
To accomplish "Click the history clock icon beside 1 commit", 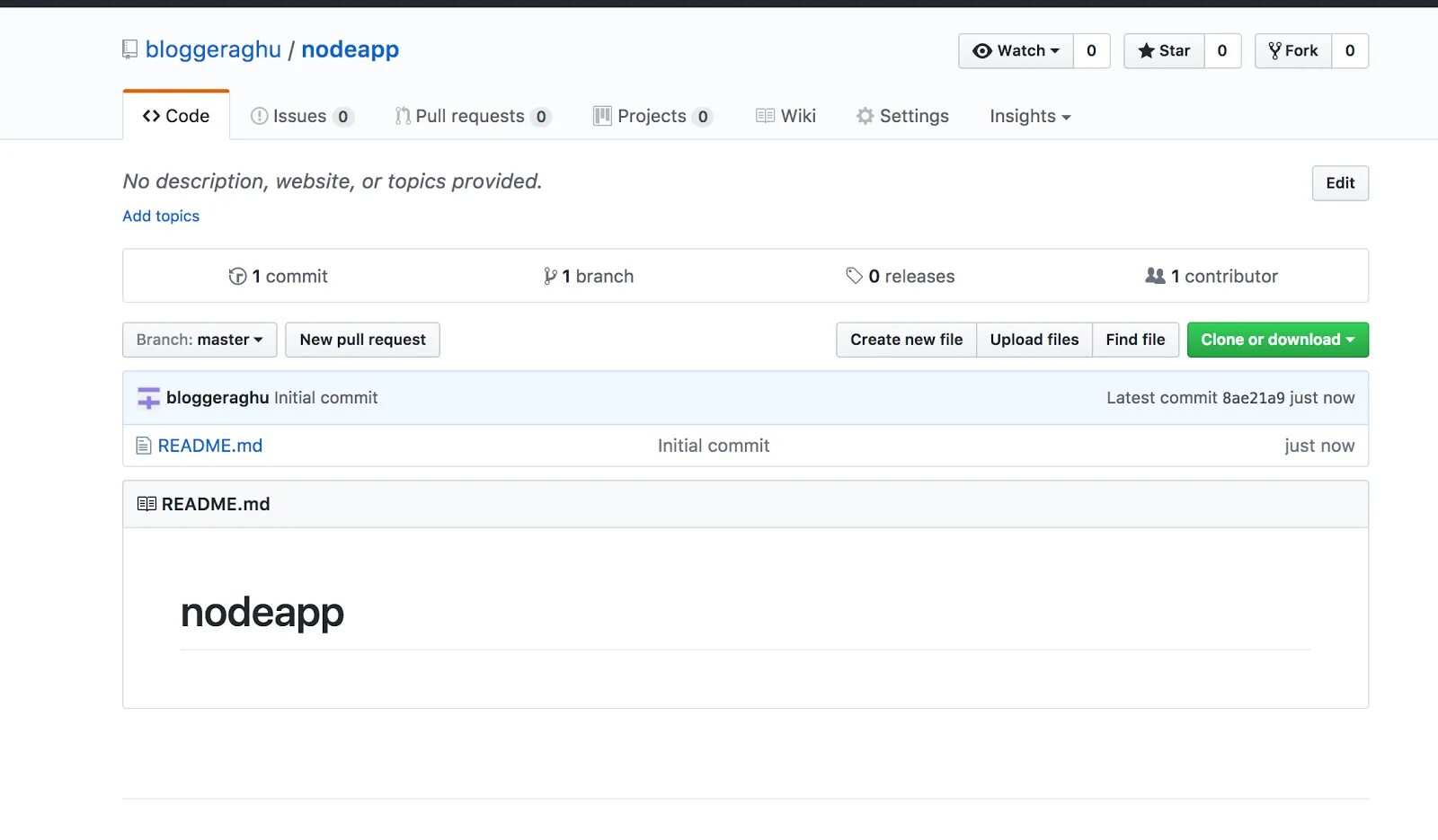I will [237, 277].
